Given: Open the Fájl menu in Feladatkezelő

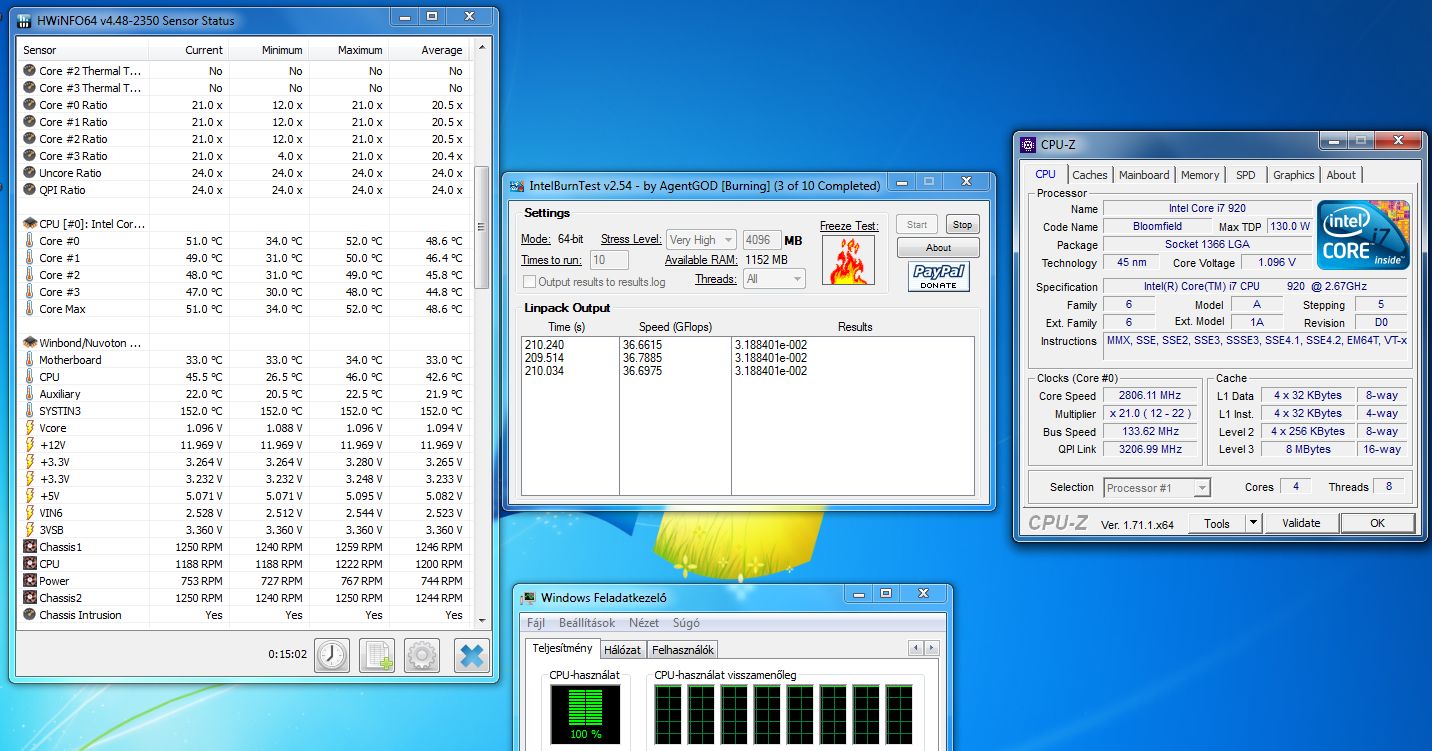Looking at the screenshot, I should 537,623.
